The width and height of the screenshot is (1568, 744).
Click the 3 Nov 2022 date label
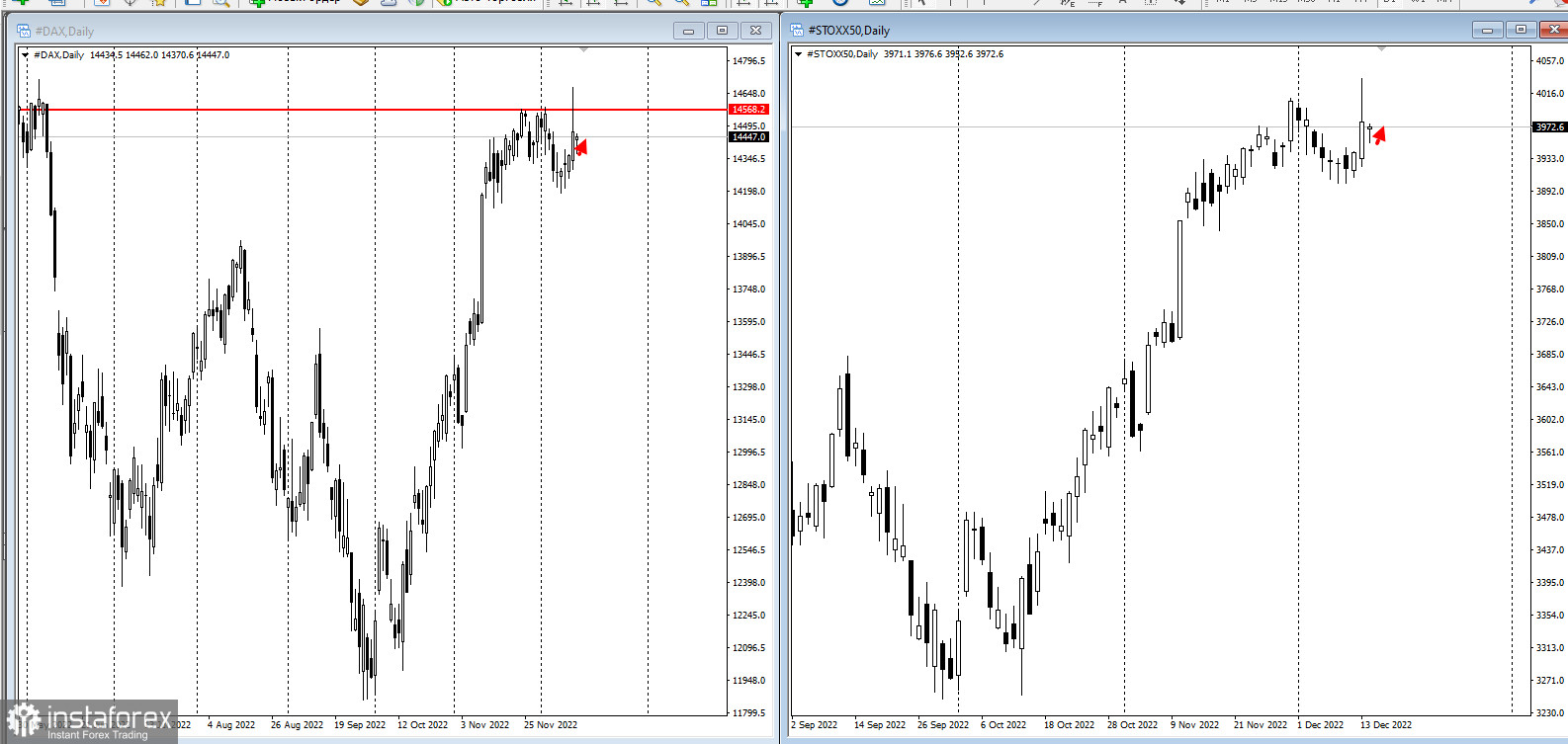tap(484, 725)
